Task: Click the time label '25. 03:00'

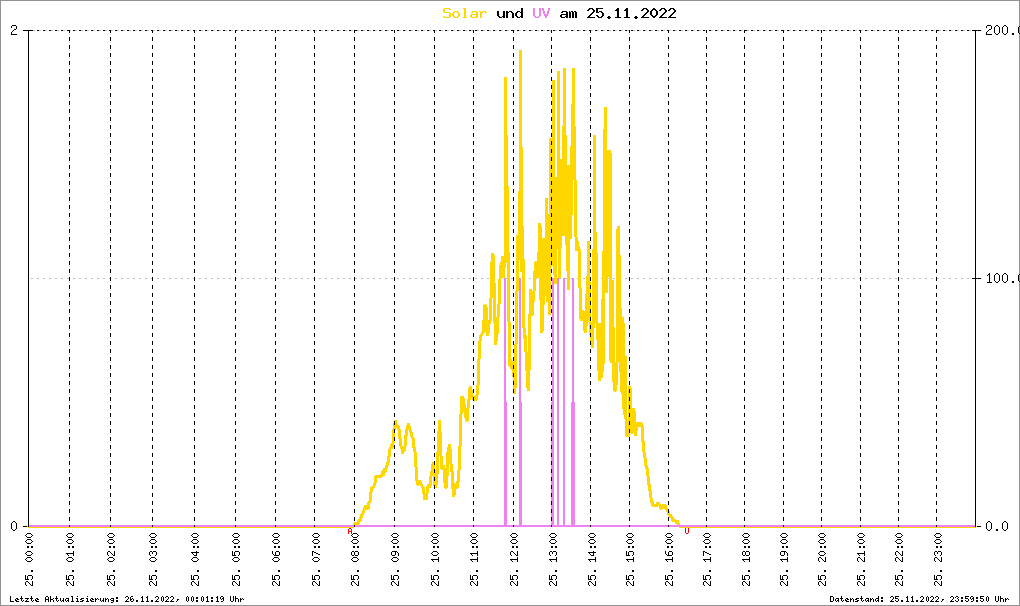Action: click(x=152, y=560)
